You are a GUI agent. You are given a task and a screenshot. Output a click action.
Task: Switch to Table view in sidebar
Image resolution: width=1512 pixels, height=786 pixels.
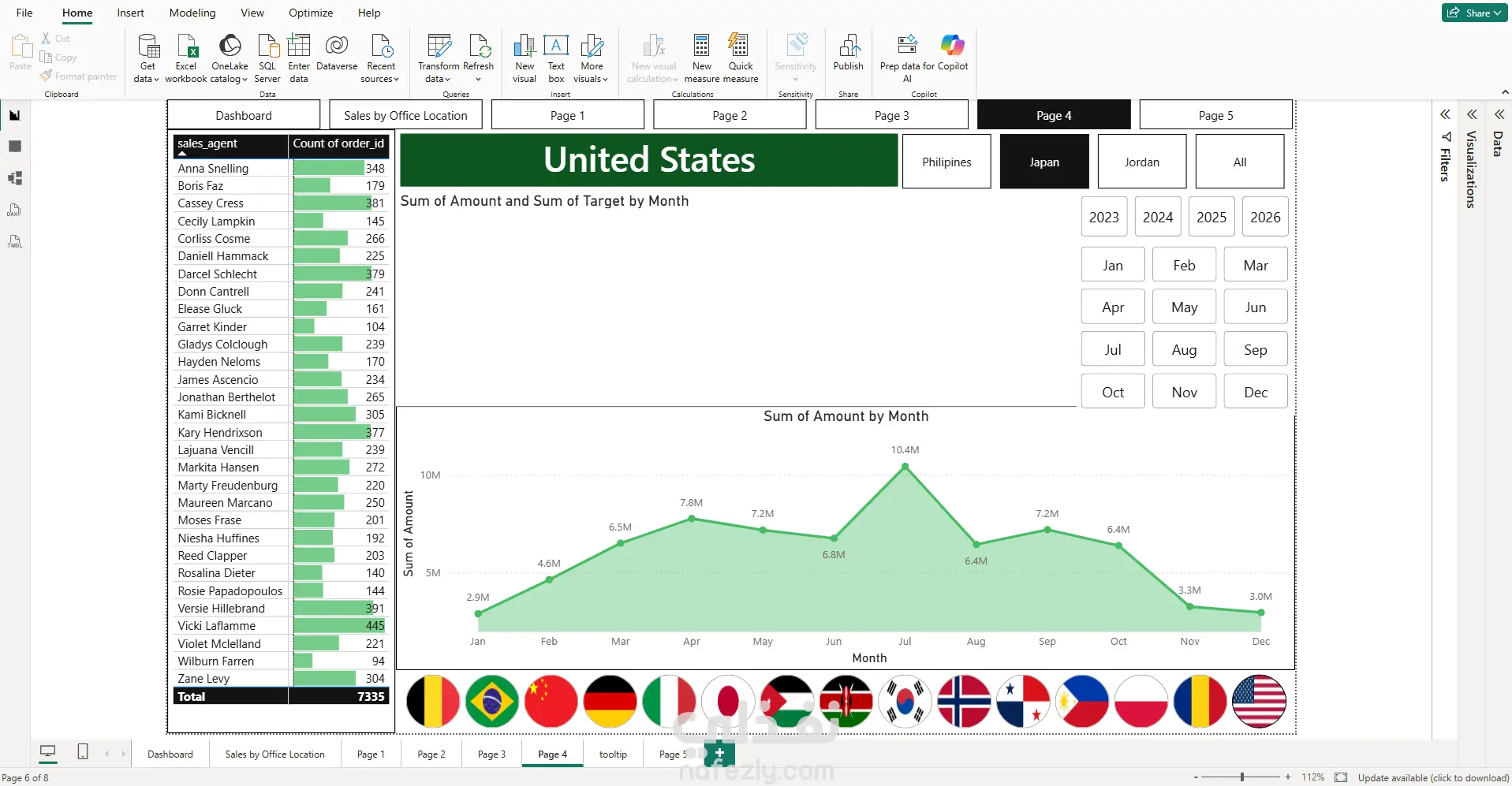[x=15, y=147]
